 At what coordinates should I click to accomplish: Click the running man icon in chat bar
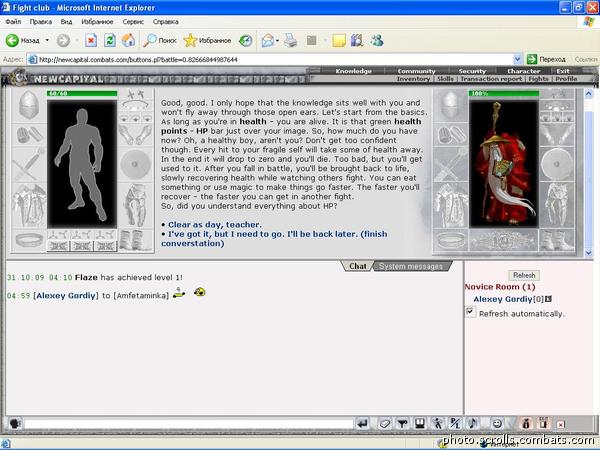(437, 423)
